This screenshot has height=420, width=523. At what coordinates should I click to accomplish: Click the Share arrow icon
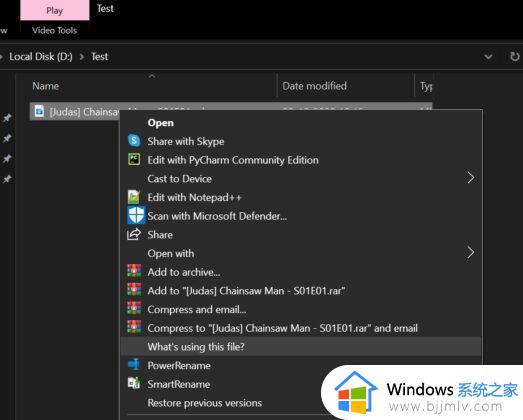134,234
